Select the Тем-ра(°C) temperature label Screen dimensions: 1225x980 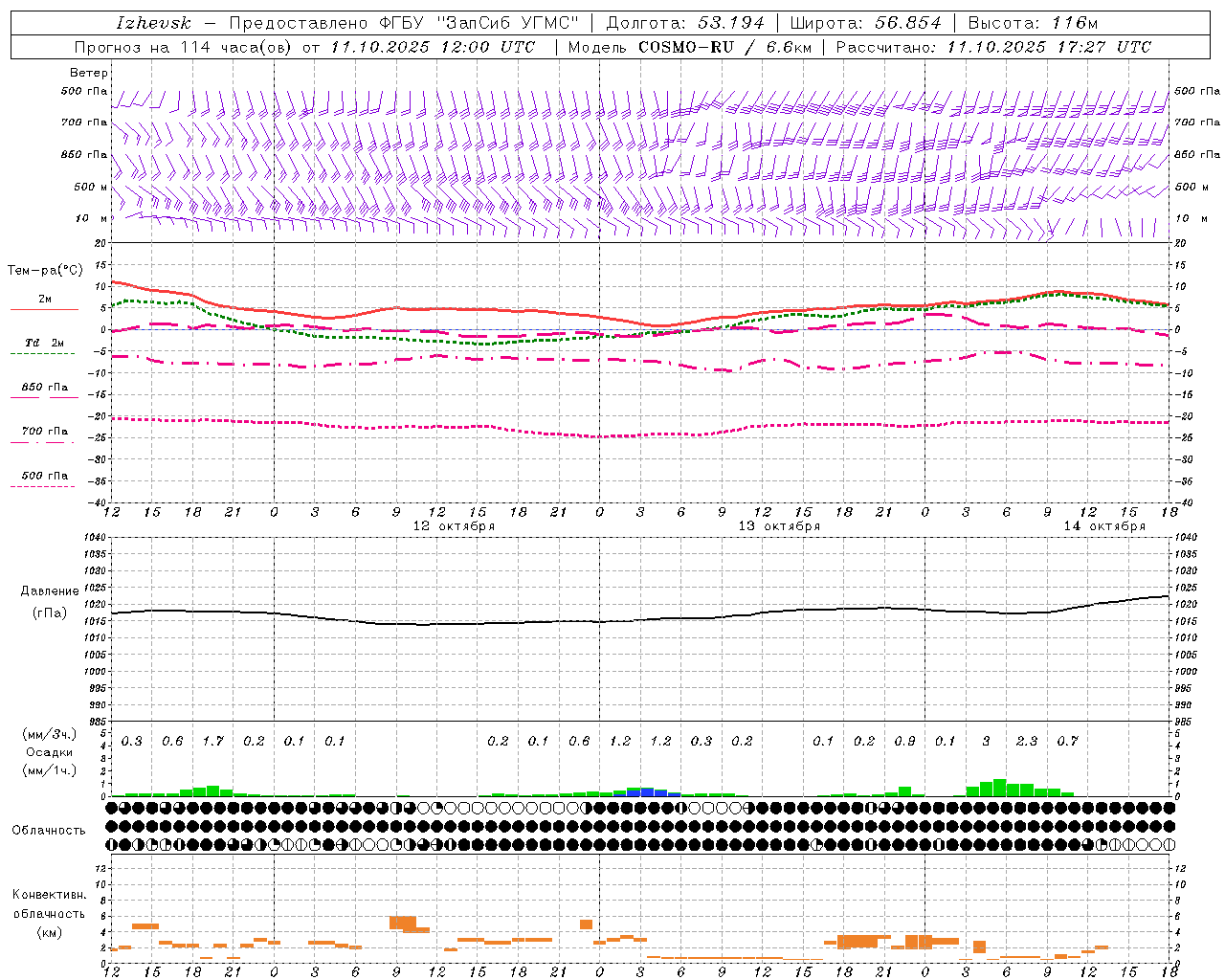coord(45,271)
